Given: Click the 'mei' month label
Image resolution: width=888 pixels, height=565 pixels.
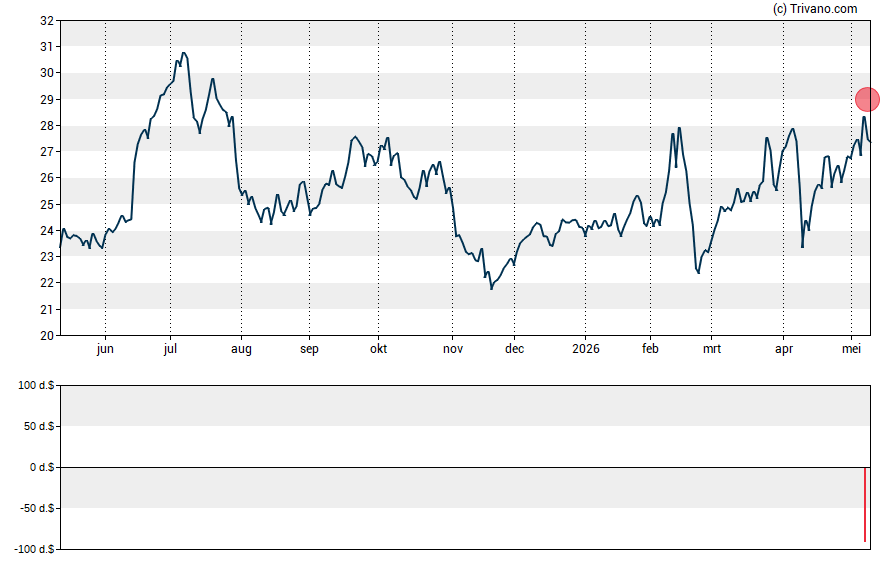Looking at the screenshot, I should [851, 349].
